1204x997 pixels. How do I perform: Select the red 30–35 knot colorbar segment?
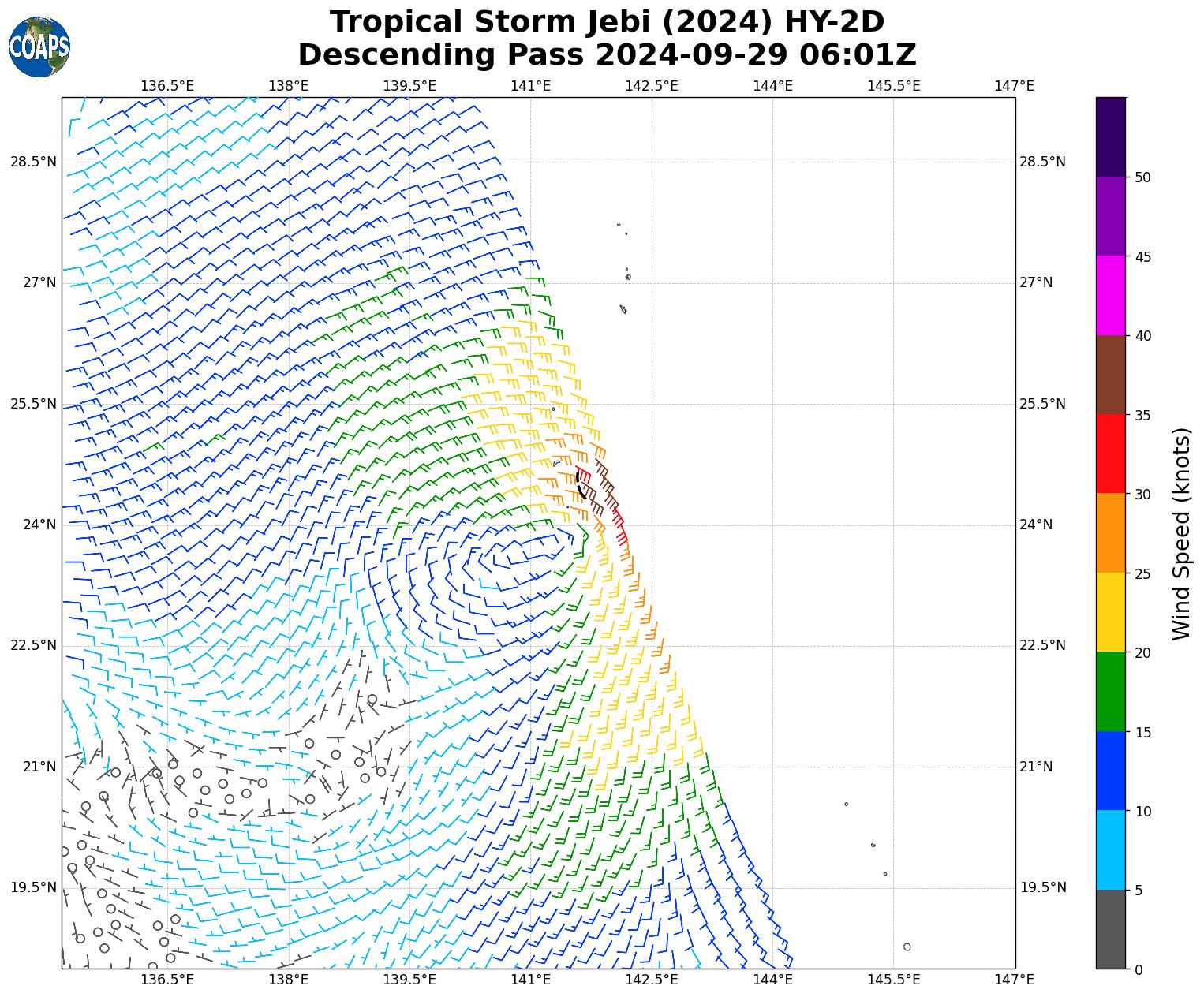click(x=1111, y=454)
